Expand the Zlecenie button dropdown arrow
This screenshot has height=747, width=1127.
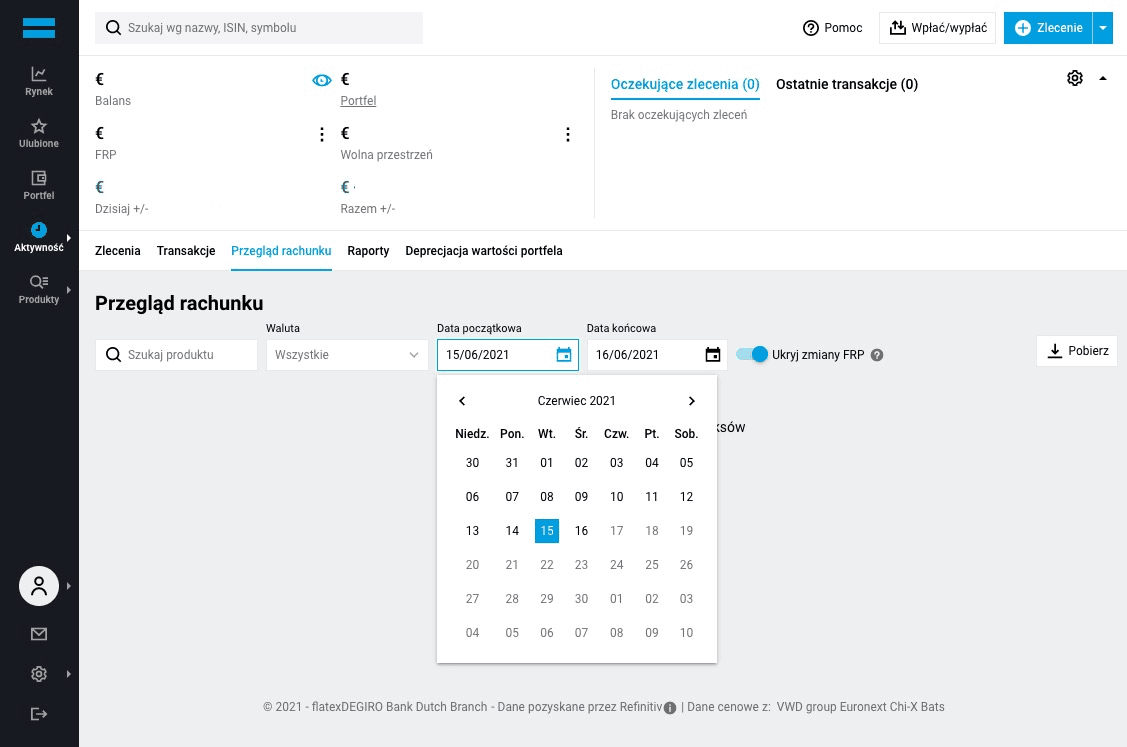(x=1103, y=28)
